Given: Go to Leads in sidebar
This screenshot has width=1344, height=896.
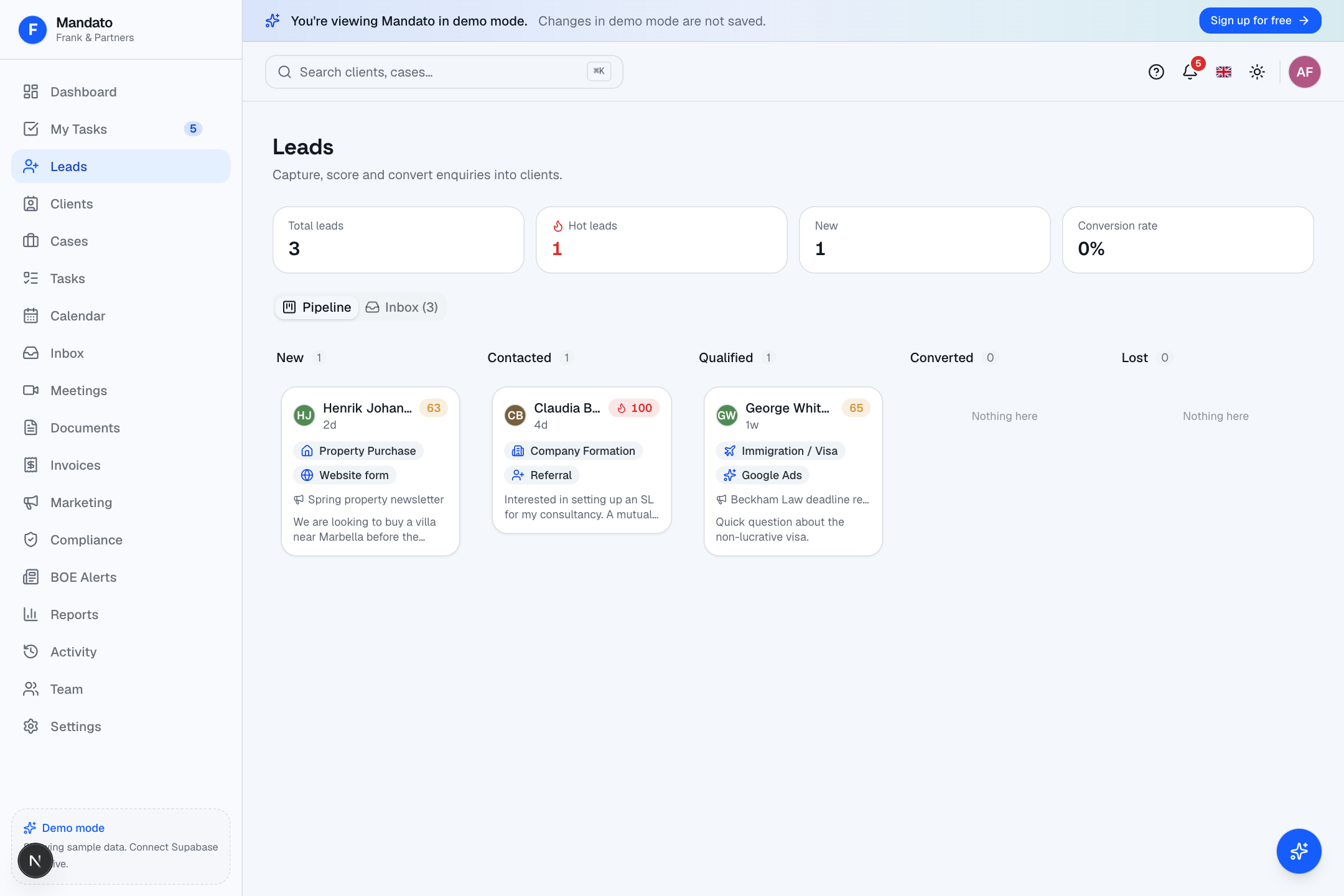Looking at the screenshot, I should click(121, 166).
